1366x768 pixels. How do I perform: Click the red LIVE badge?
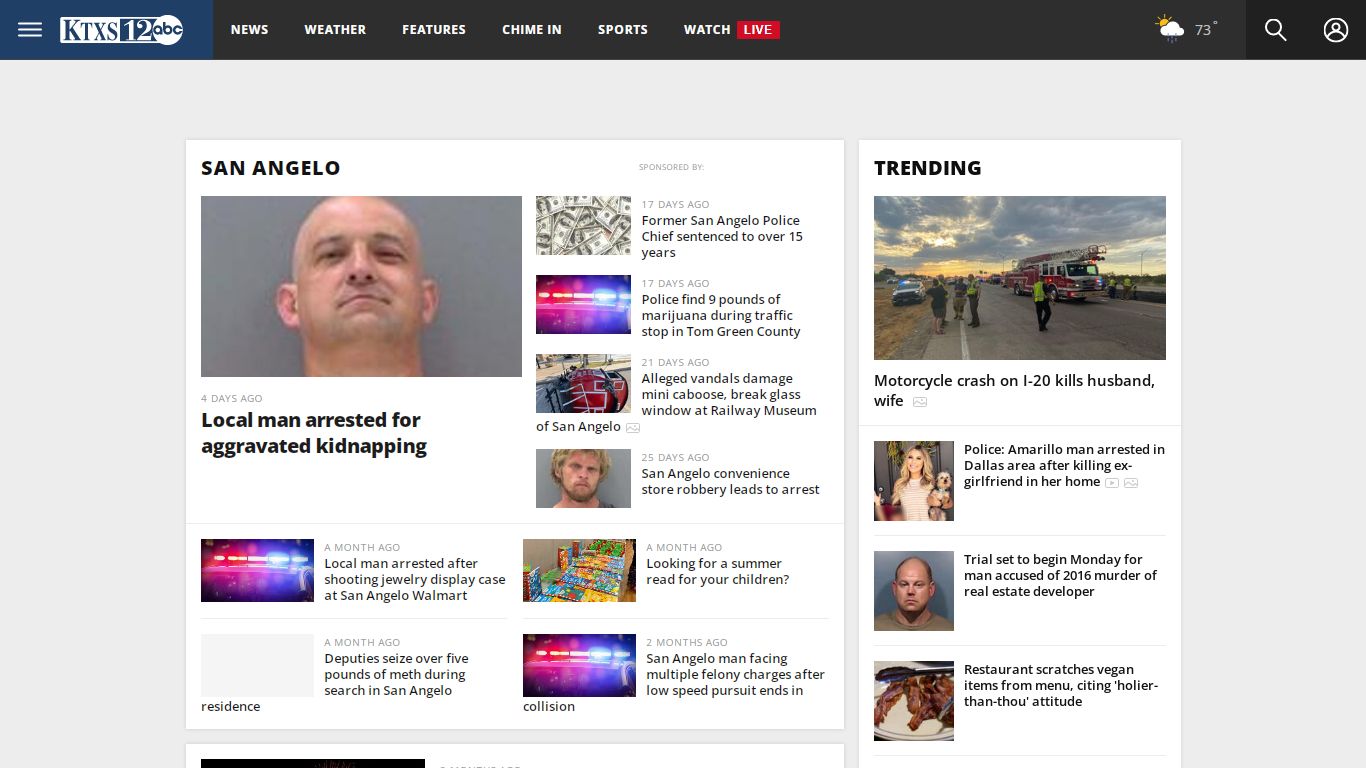point(758,30)
